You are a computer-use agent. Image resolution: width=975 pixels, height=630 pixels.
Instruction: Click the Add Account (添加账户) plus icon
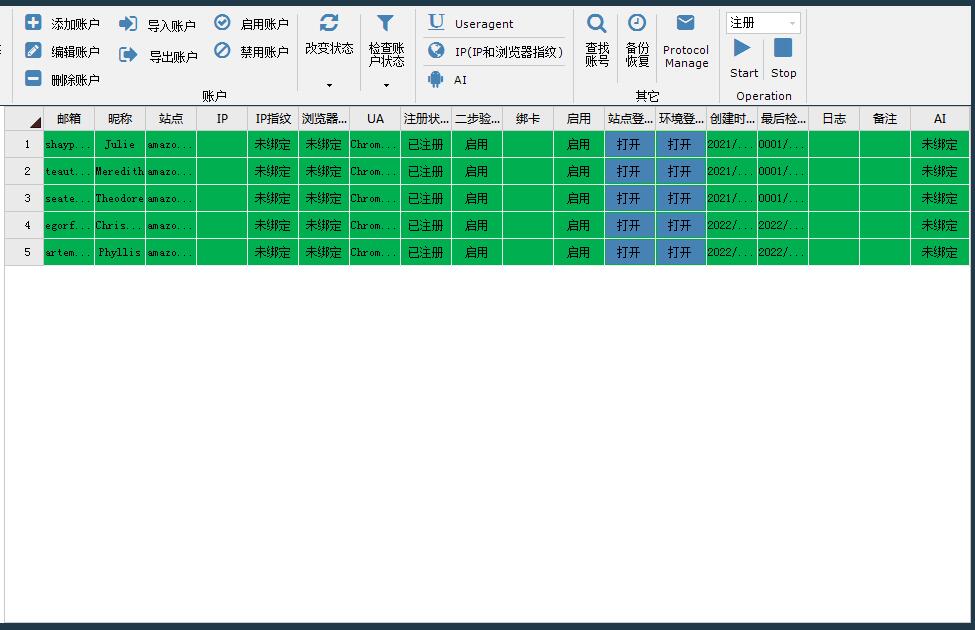[x=33, y=23]
